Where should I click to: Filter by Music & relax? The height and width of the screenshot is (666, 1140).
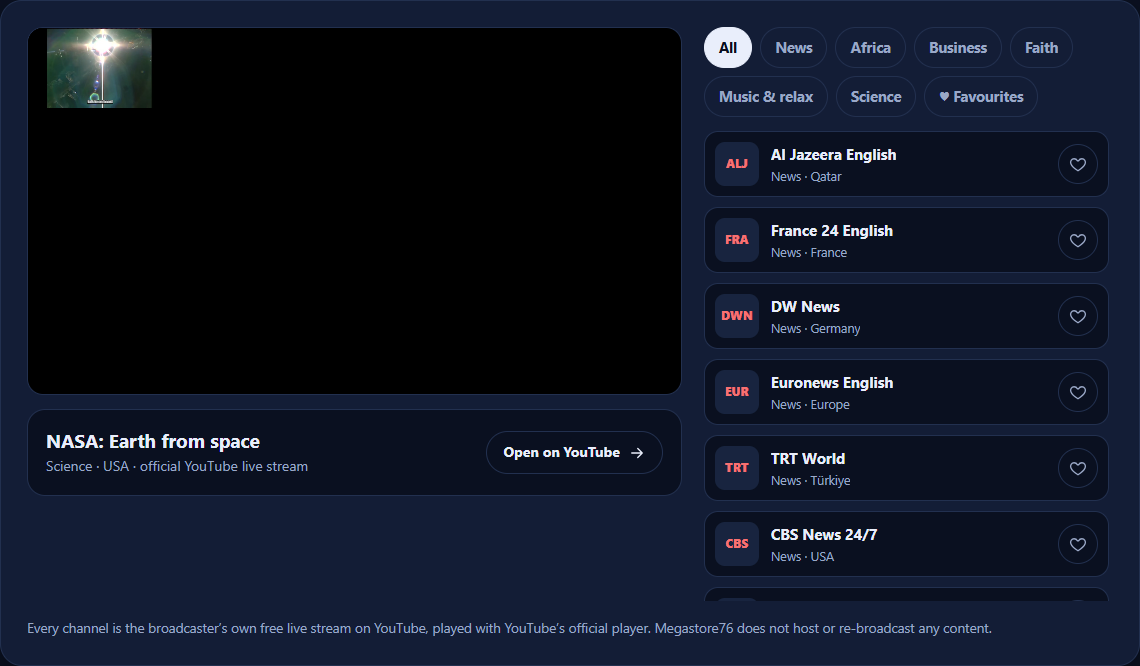[766, 97]
